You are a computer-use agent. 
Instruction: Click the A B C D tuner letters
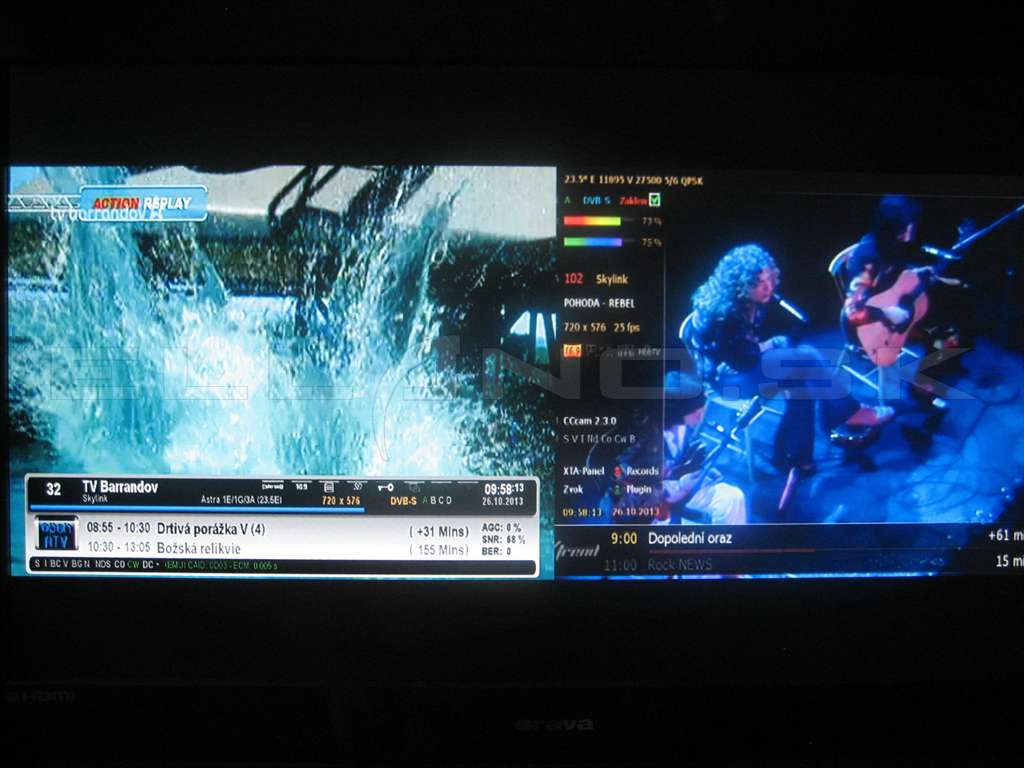coord(437,500)
